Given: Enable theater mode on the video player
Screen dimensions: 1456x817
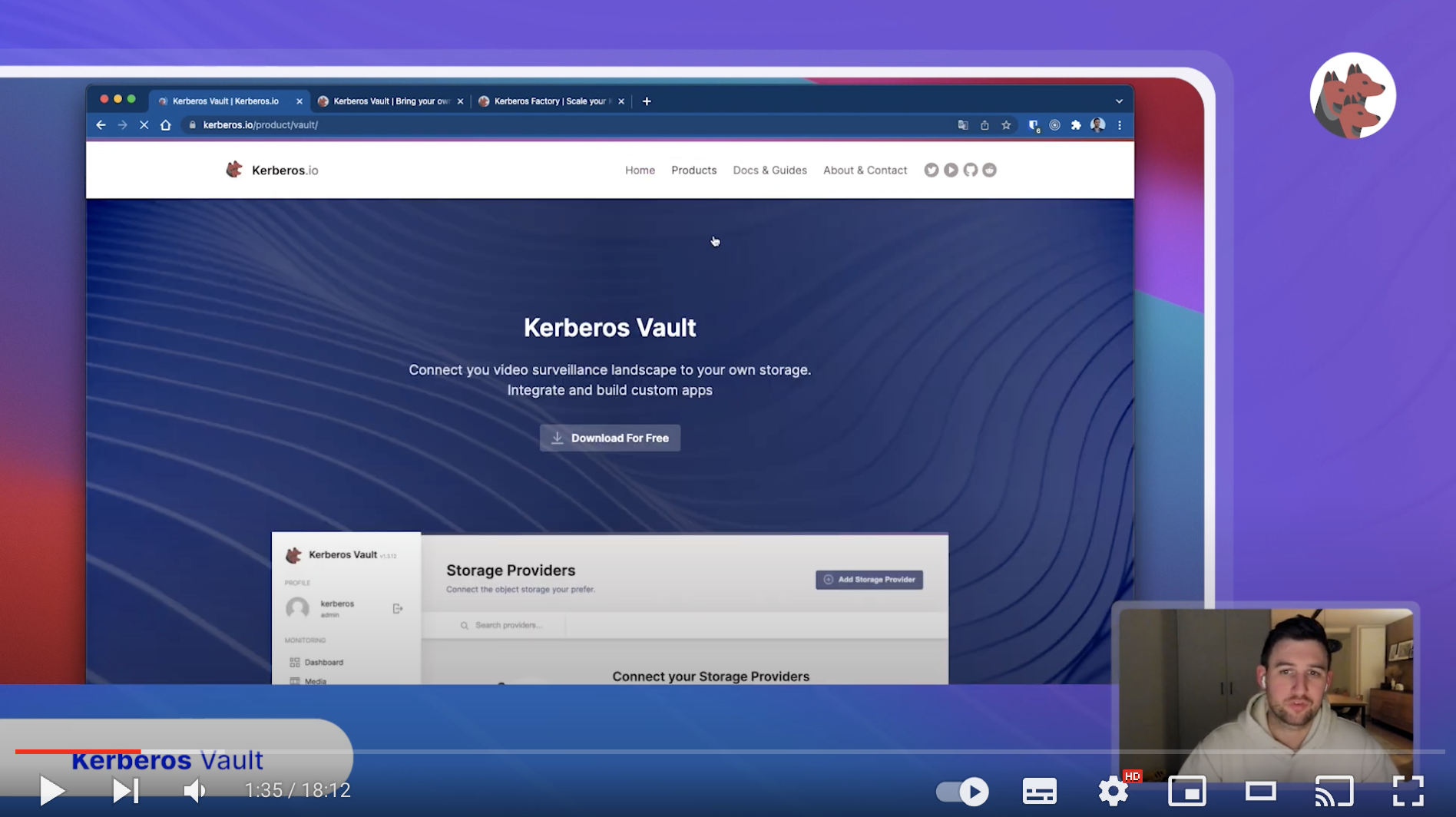Looking at the screenshot, I should [x=1260, y=790].
